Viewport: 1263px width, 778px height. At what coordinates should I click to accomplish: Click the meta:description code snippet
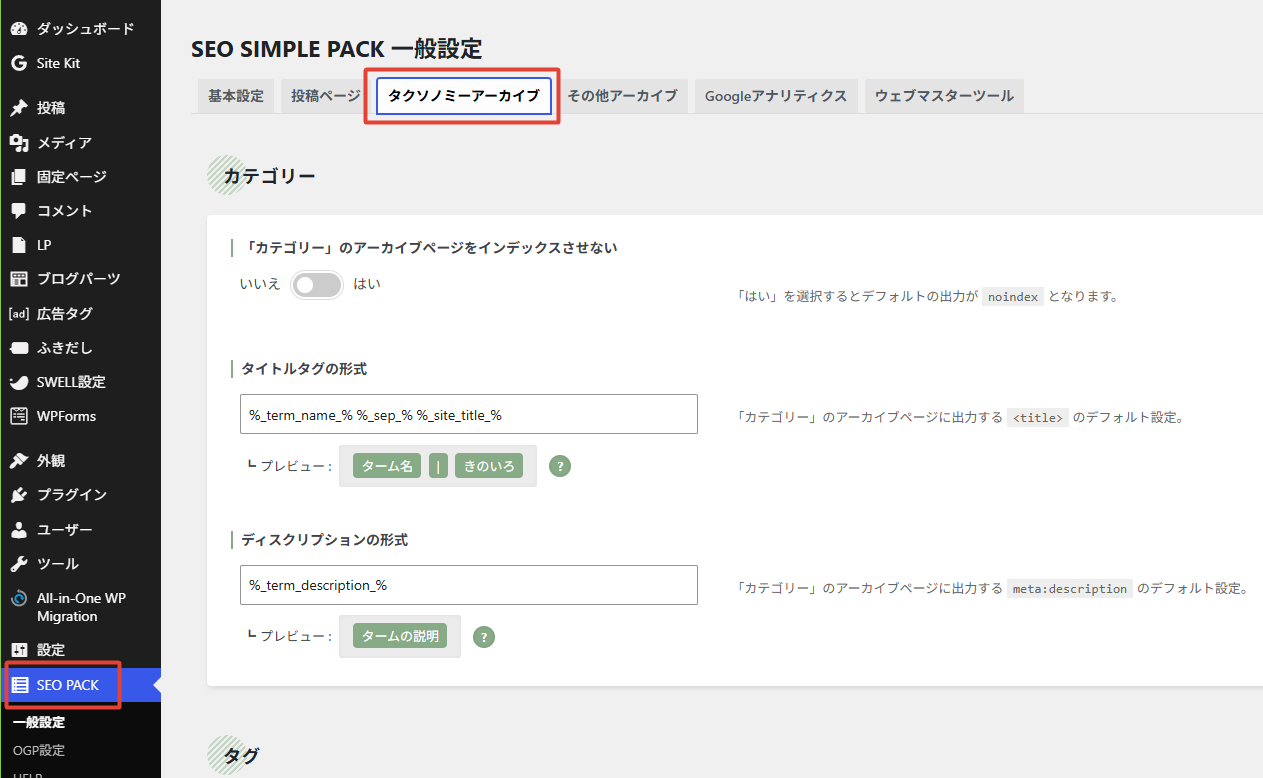[1070, 589]
